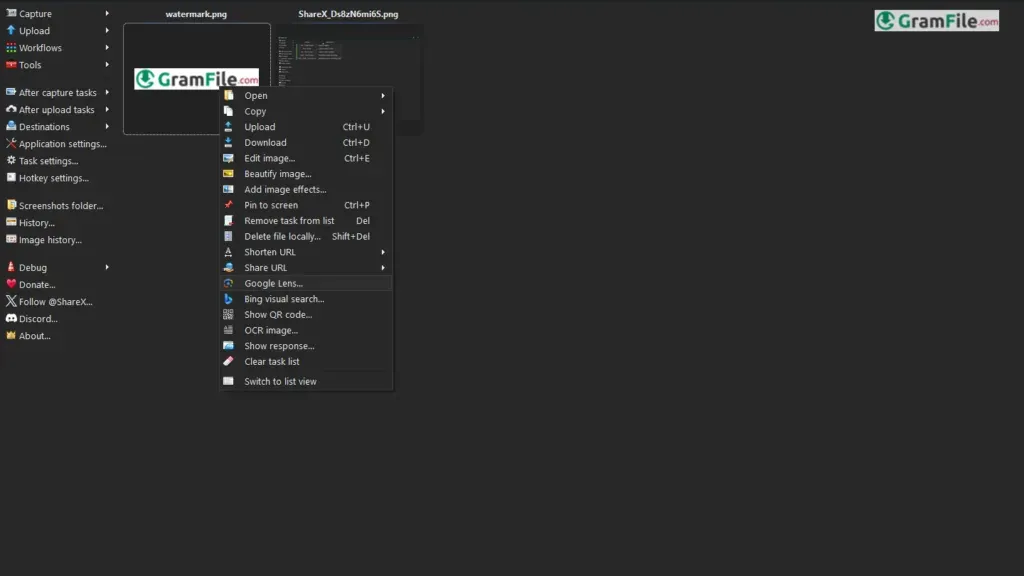Select Show response... menu entry

tap(306, 346)
